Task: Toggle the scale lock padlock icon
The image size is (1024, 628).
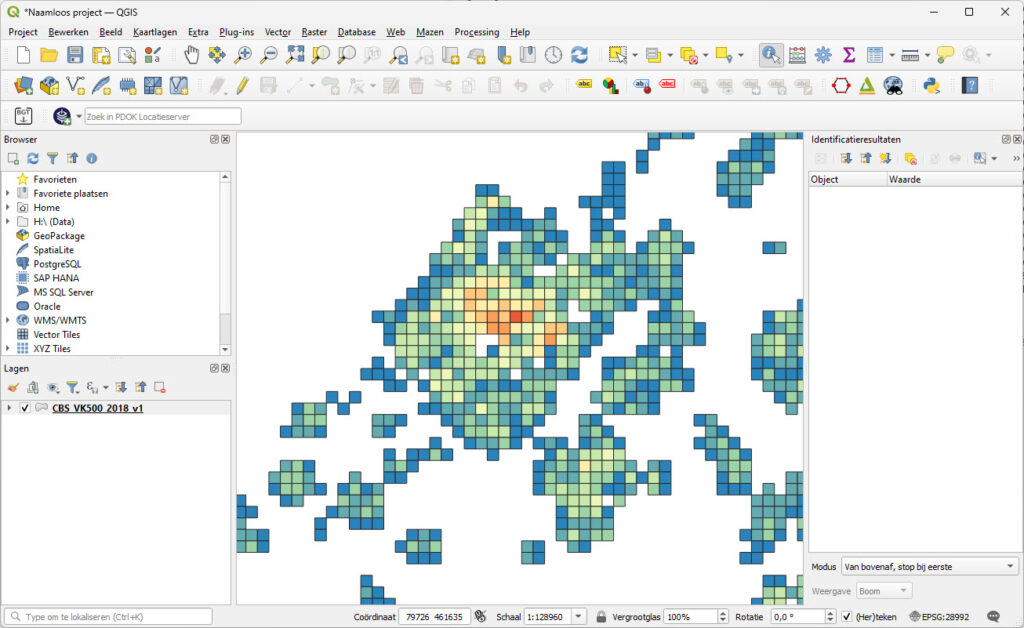Action: (x=601, y=616)
